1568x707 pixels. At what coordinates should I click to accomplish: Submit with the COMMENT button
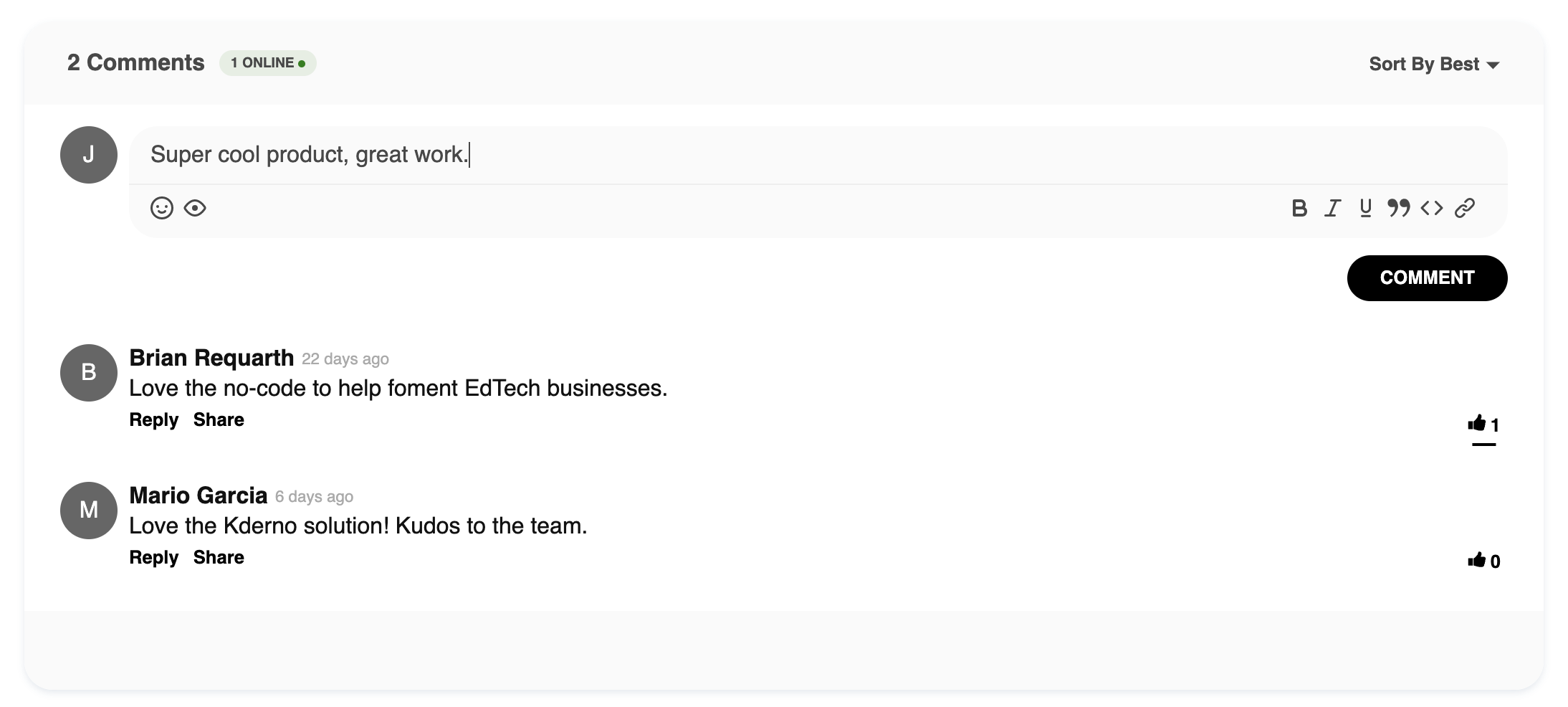click(1427, 278)
